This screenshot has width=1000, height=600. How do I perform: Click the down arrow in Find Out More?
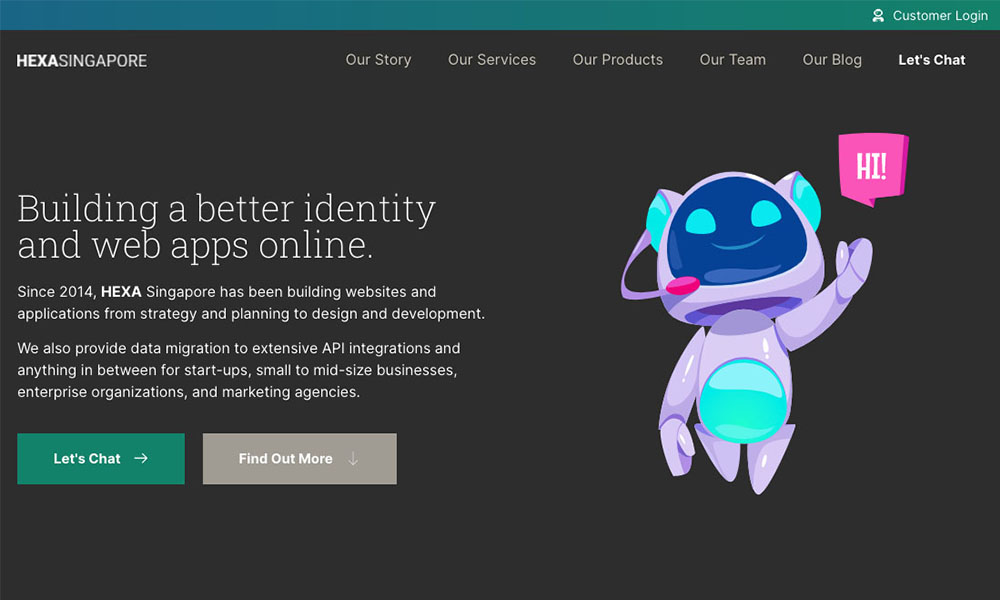(x=353, y=459)
